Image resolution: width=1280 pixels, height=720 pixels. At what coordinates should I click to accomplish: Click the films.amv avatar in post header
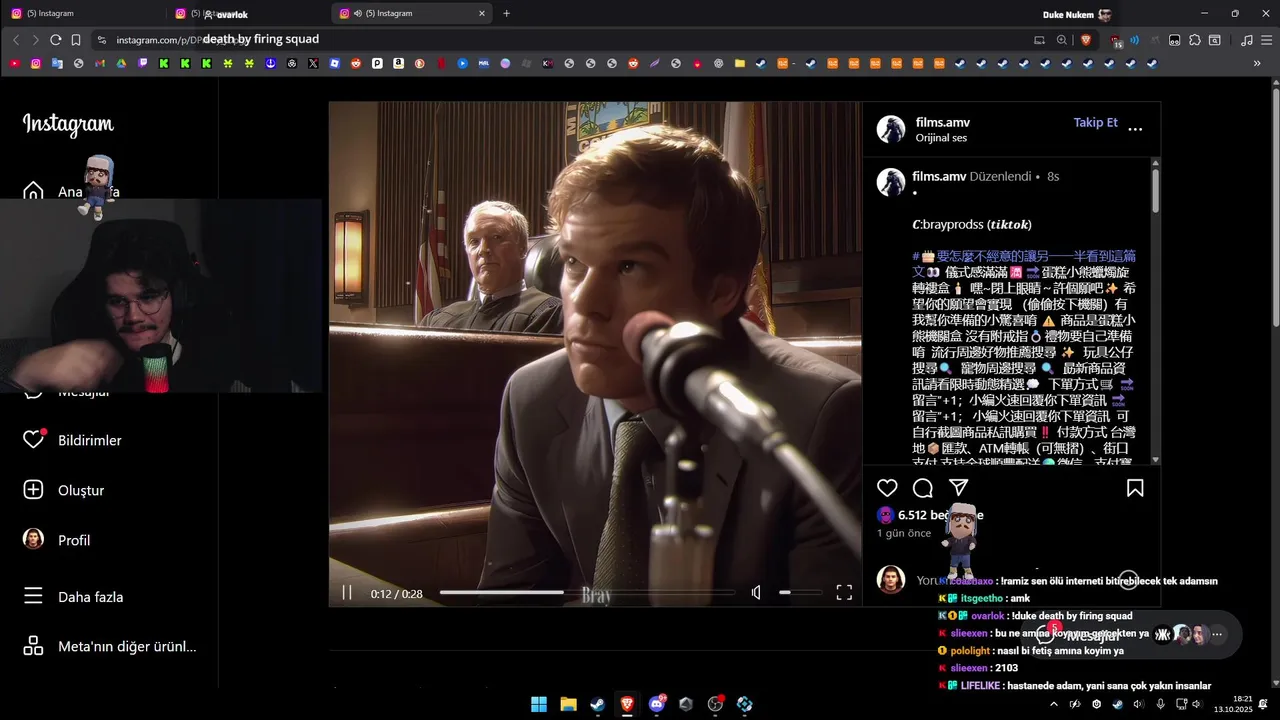tap(891, 129)
